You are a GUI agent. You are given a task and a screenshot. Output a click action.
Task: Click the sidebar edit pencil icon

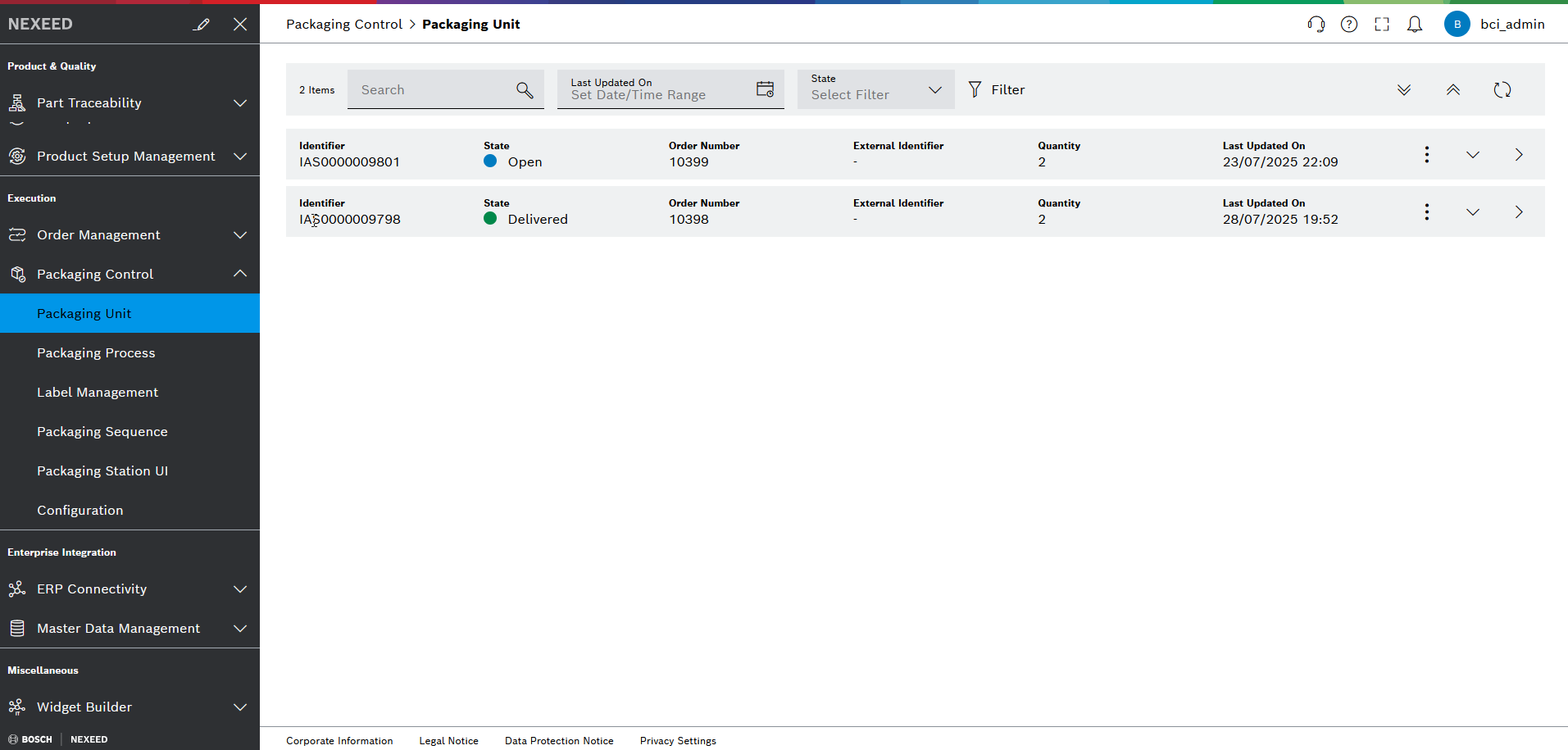(202, 24)
